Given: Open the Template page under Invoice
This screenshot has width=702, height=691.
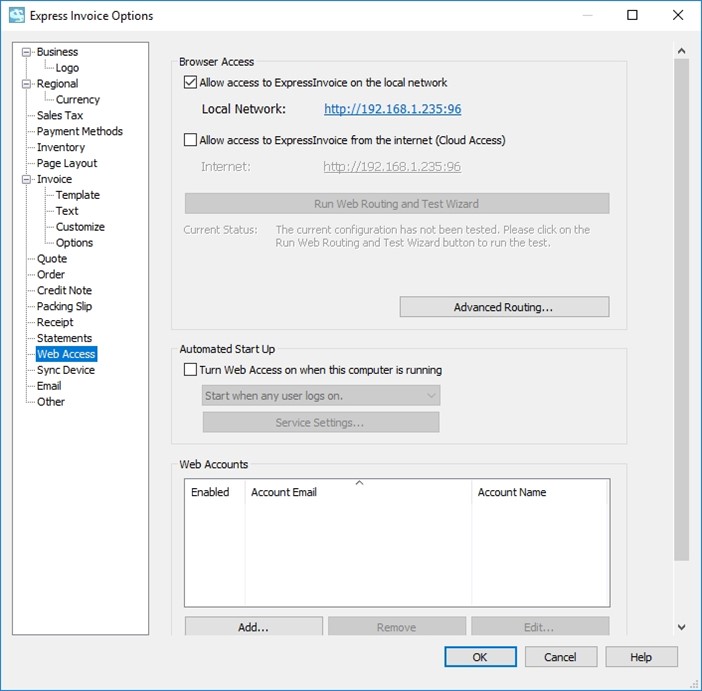Looking at the screenshot, I should pyautogui.click(x=77, y=195).
